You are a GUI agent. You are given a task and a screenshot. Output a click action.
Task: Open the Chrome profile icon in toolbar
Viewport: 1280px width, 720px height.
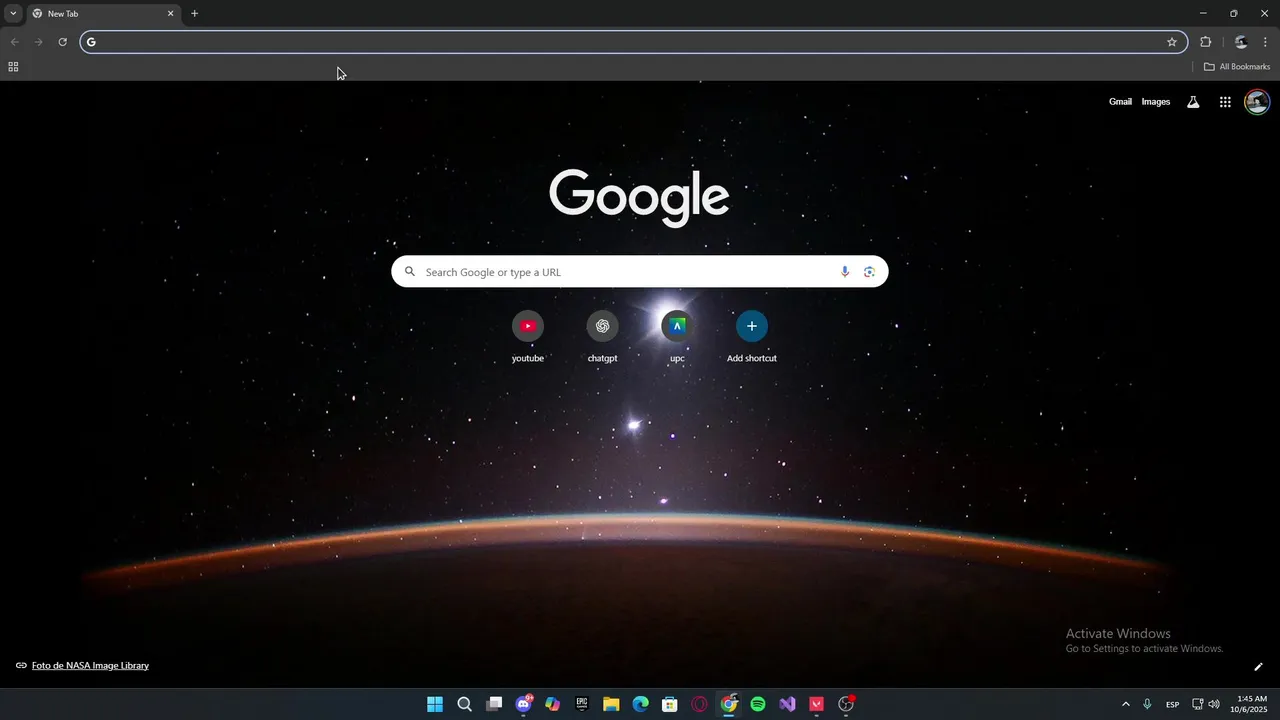click(x=1241, y=42)
